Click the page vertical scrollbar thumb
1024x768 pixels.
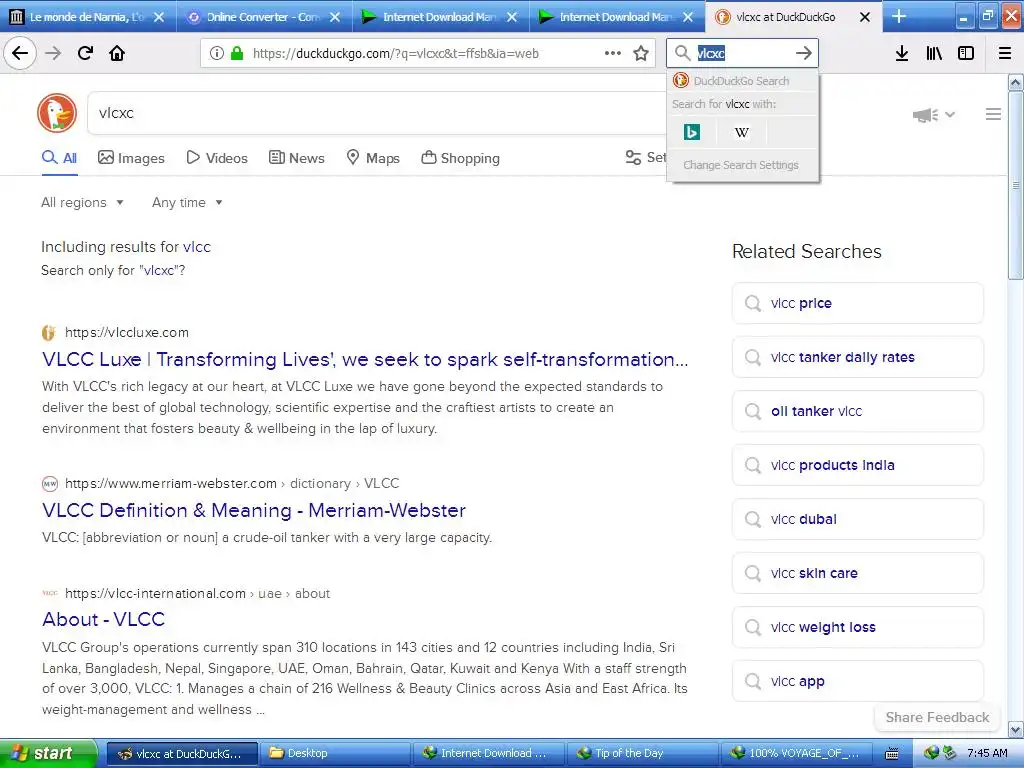point(1016,185)
